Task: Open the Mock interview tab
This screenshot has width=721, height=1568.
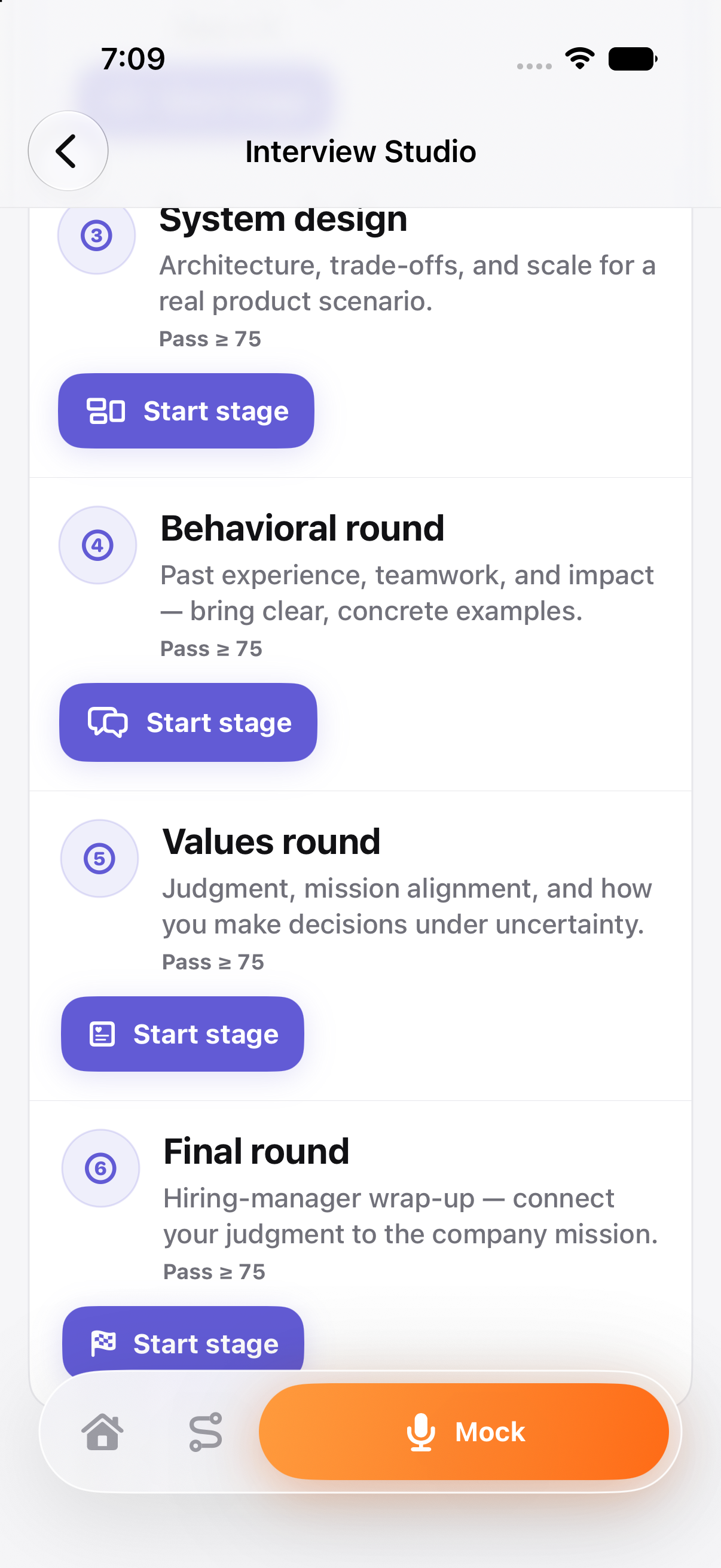Action: [464, 1432]
